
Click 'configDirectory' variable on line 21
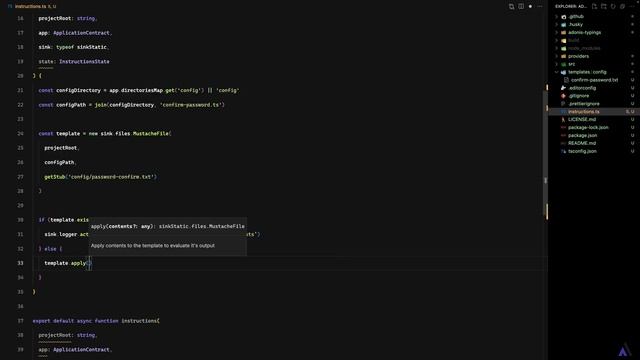[x=78, y=90]
